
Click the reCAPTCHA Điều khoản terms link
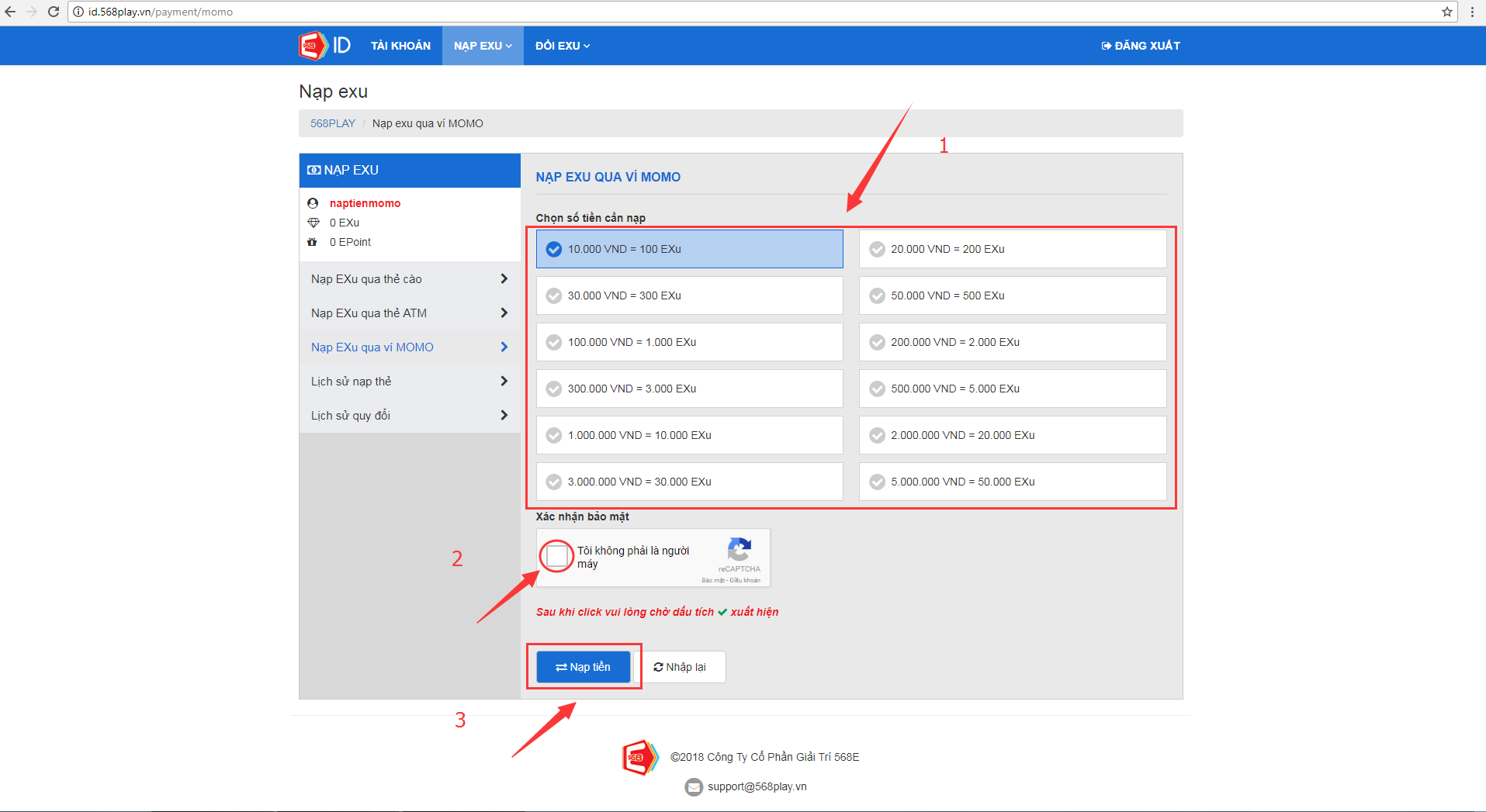pos(745,580)
